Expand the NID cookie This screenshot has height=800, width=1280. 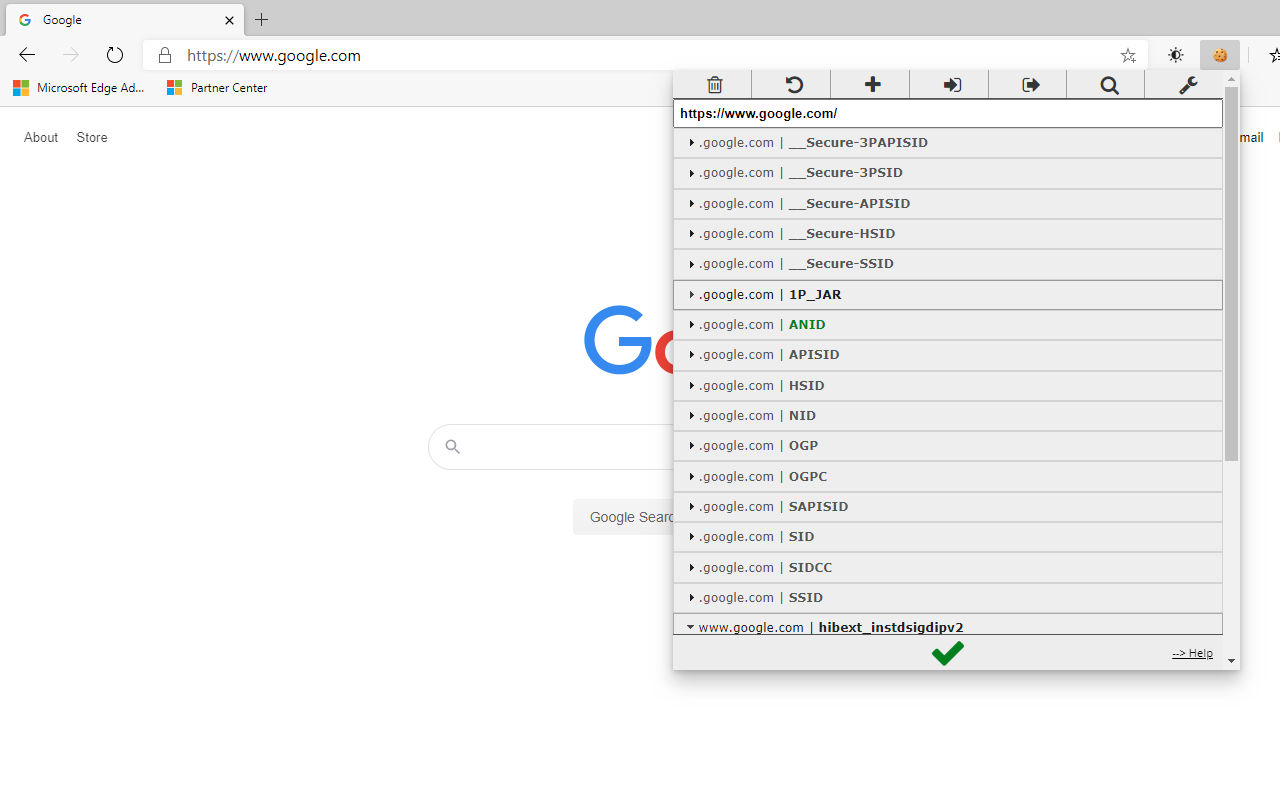click(x=948, y=416)
